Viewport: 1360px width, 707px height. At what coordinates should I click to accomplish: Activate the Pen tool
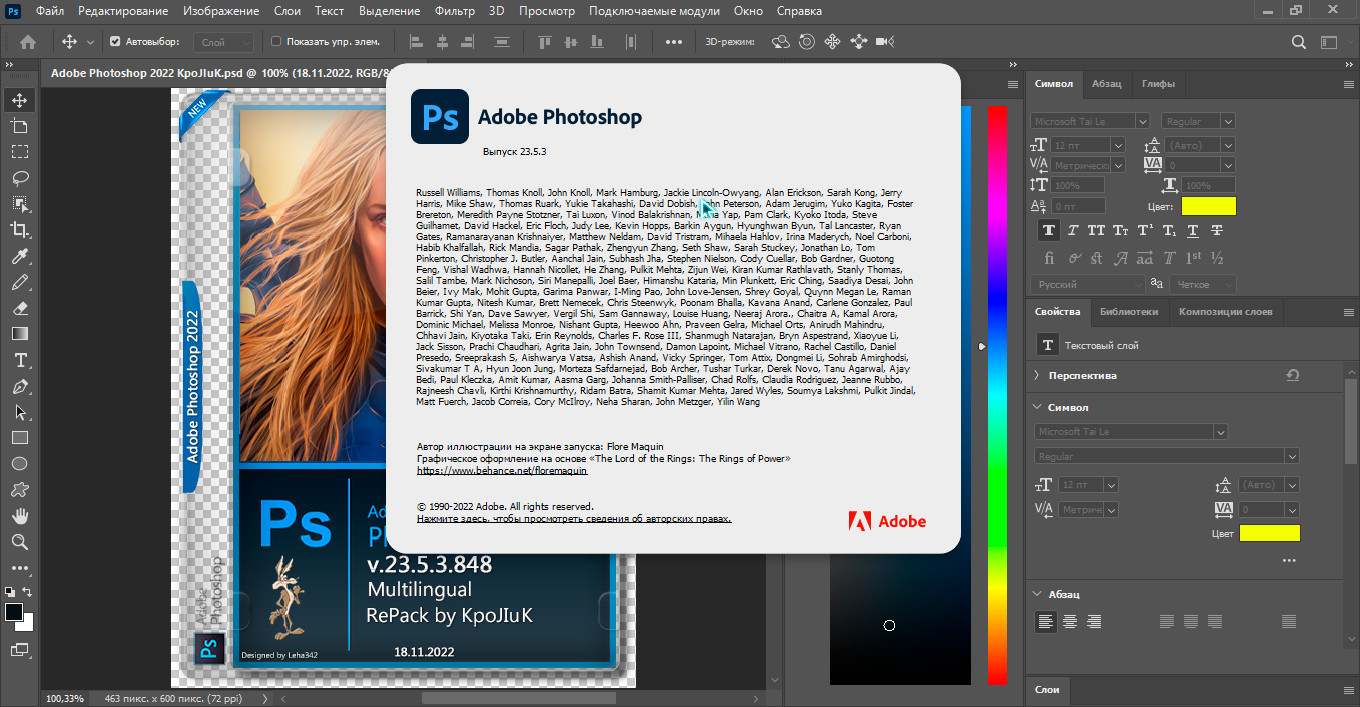click(19, 386)
